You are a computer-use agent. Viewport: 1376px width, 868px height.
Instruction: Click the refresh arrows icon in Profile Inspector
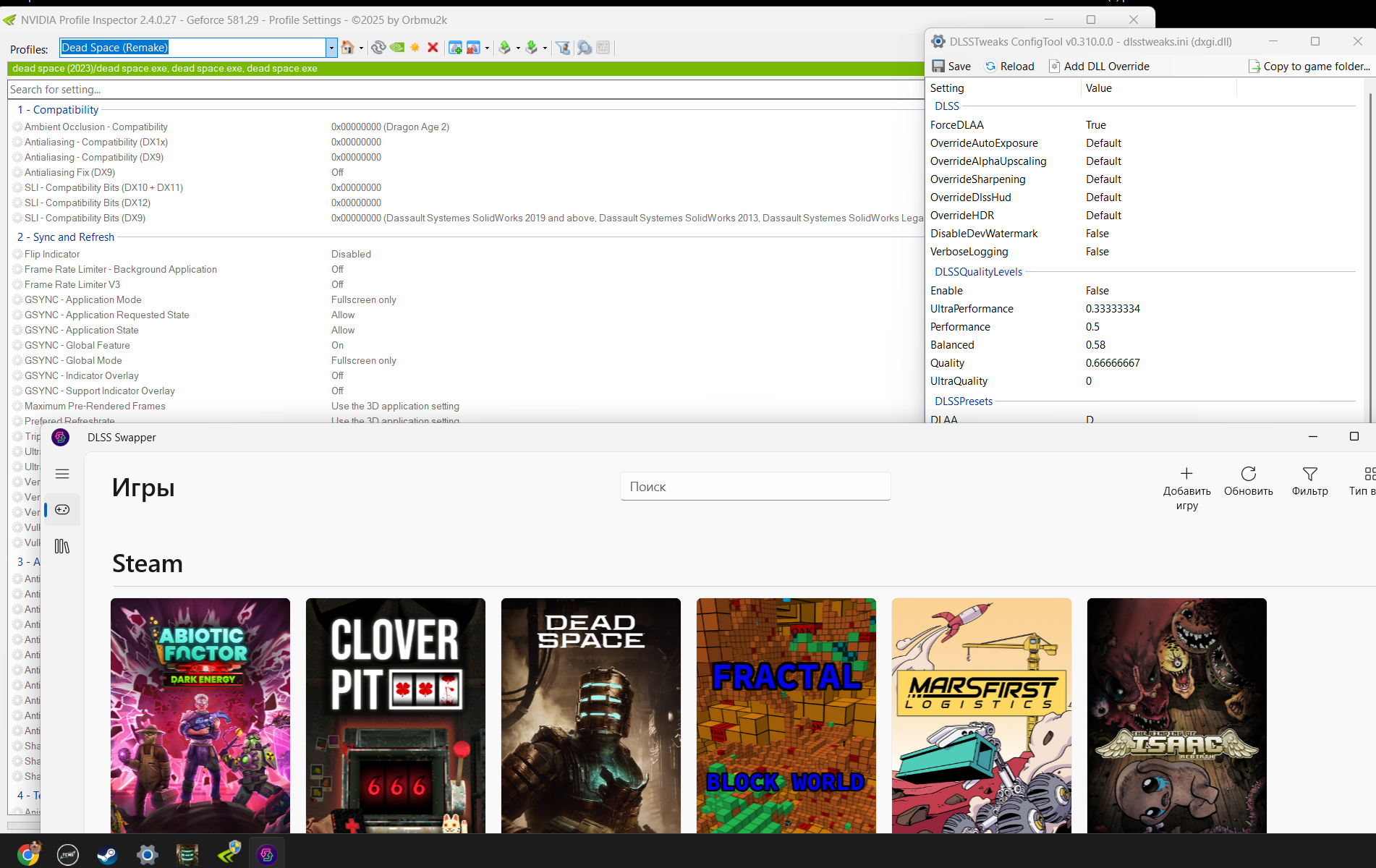point(378,48)
